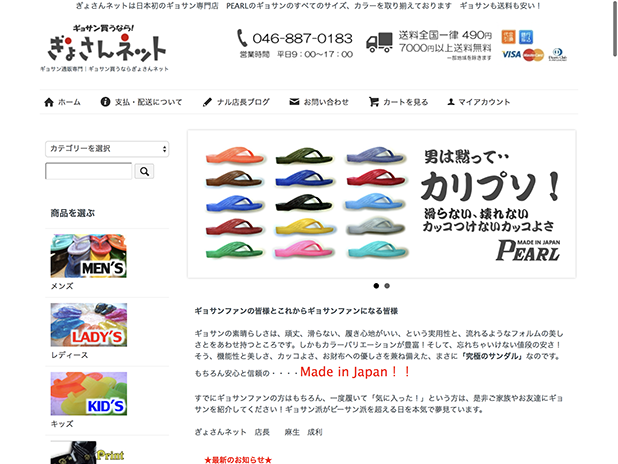Open the LADY'S category thumbnail
This screenshot has width=618, height=464.
point(89,325)
